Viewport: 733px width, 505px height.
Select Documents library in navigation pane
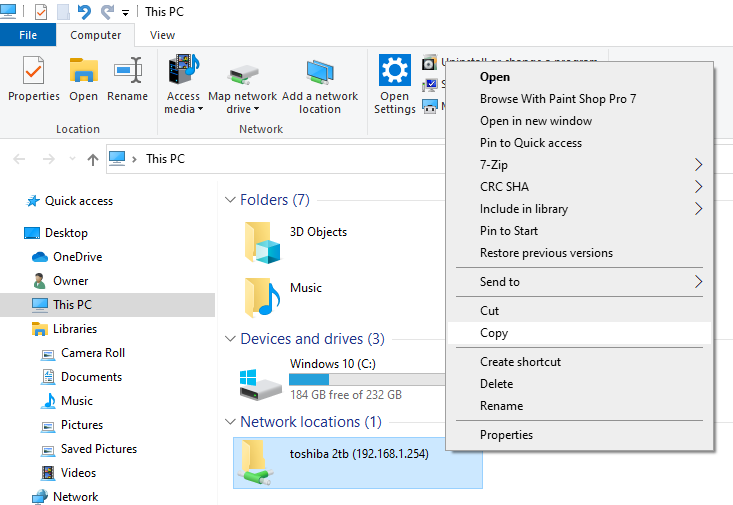click(x=91, y=377)
